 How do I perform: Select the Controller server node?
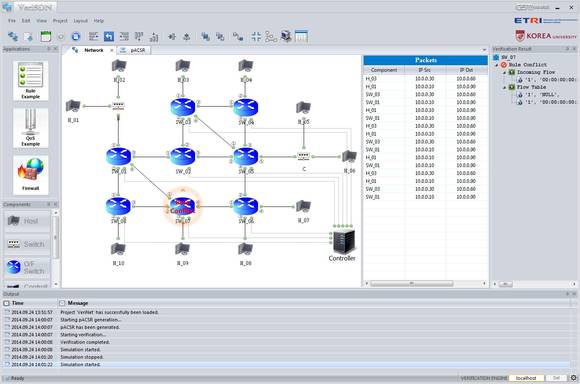pos(344,242)
